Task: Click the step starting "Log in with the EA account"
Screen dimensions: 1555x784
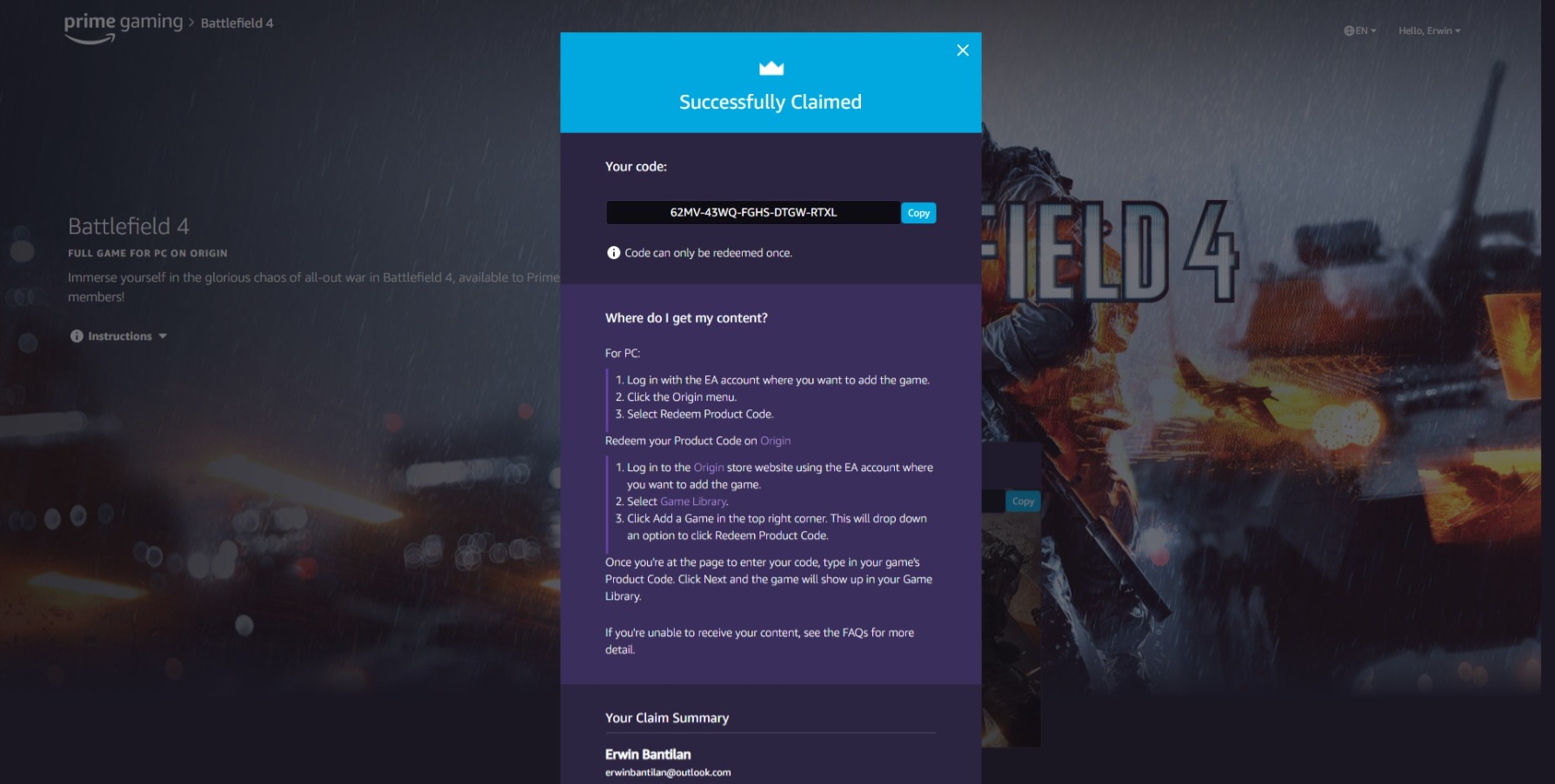Action: [x=778, y=380]
